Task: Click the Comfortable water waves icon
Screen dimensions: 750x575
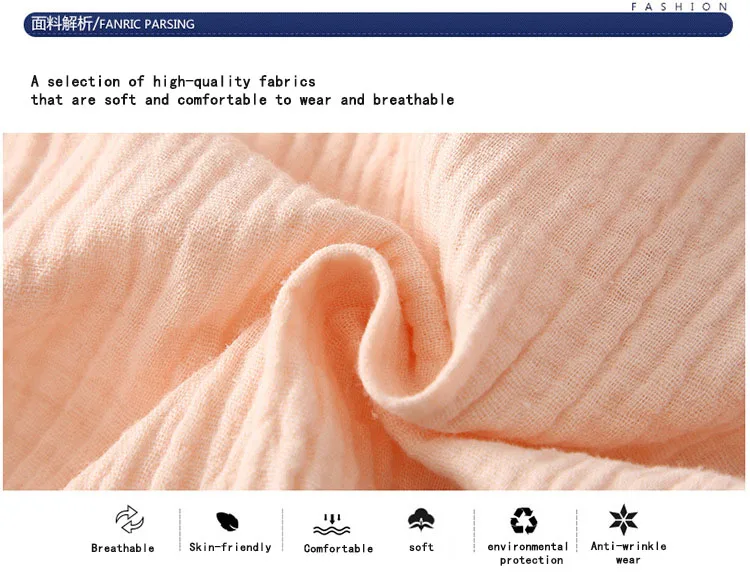Action: [x=331, y=524]
